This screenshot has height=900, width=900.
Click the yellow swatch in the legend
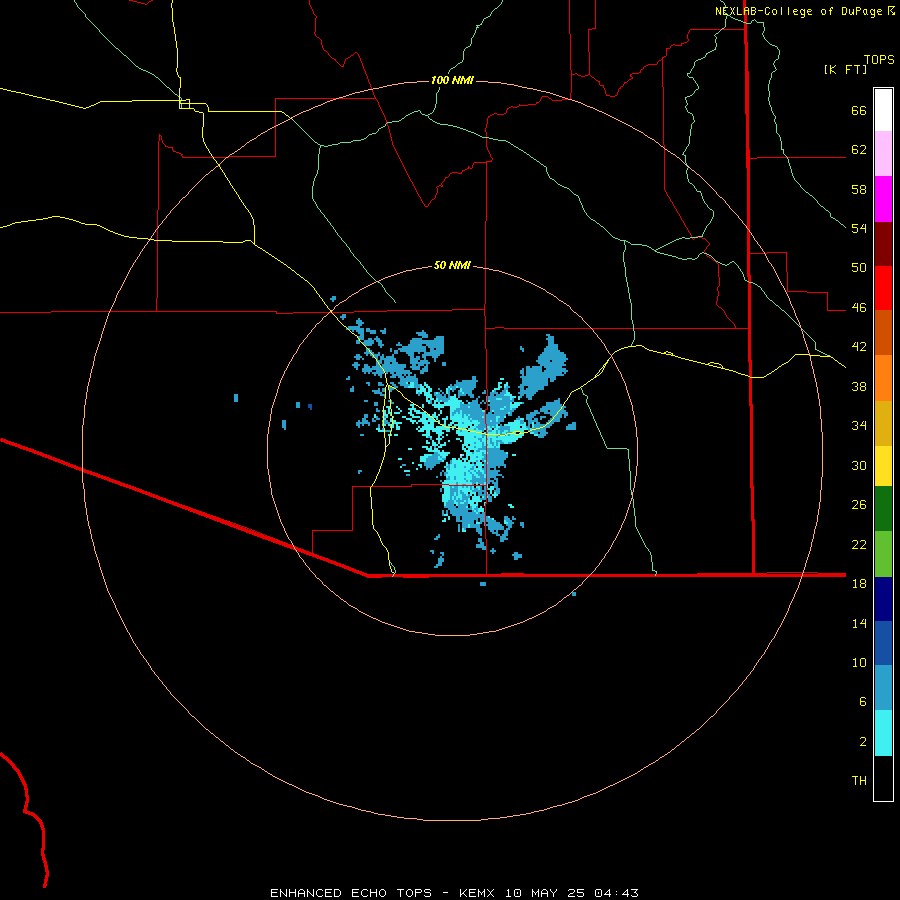(883, 466)
